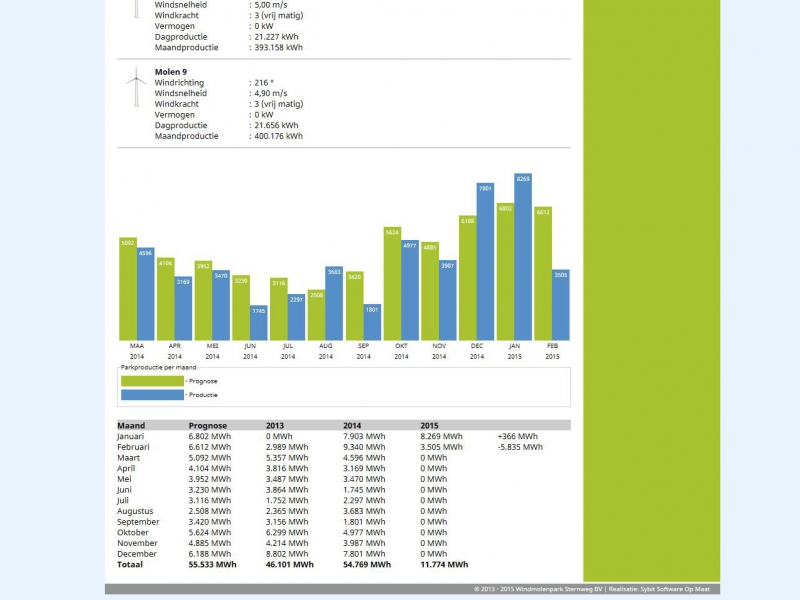Click the blue AUG 2014 bar labeled 3683
Viewport: 800px width, 600px height.
334,305
